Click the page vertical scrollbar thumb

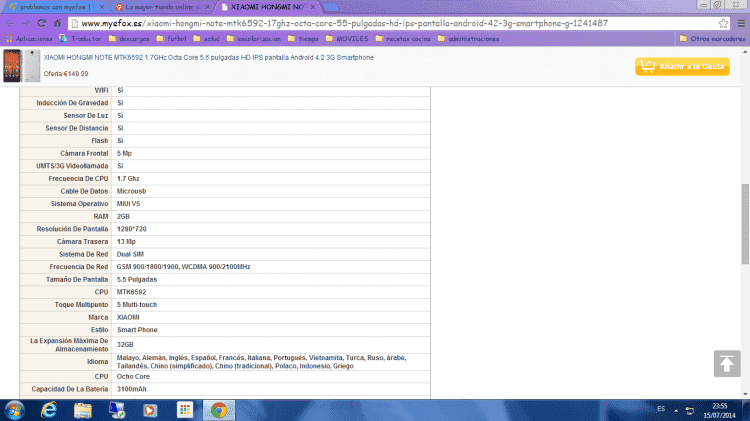click(745, 224)
